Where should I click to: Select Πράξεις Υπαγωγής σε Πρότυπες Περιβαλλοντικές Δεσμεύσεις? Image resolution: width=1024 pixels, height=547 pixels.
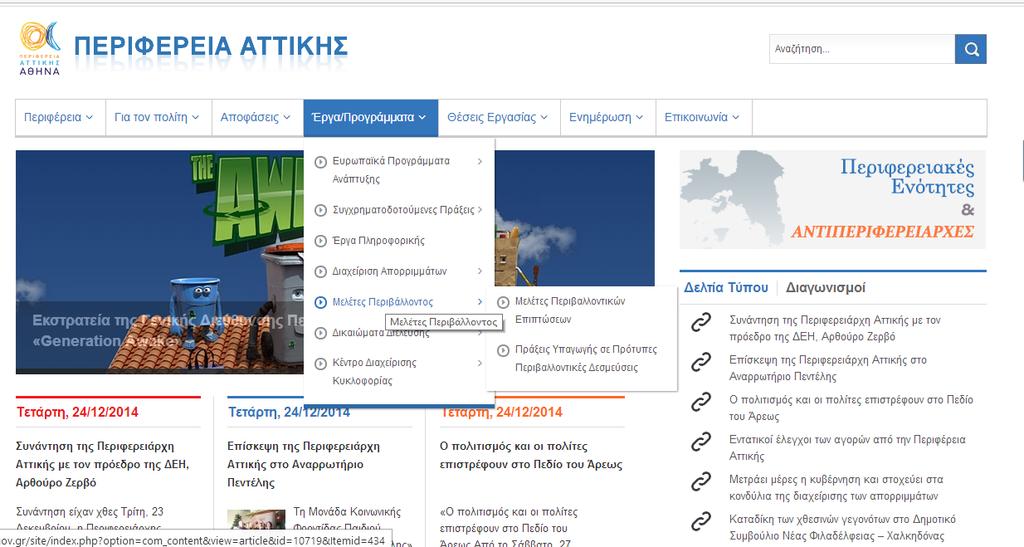(x=586, y=358)
